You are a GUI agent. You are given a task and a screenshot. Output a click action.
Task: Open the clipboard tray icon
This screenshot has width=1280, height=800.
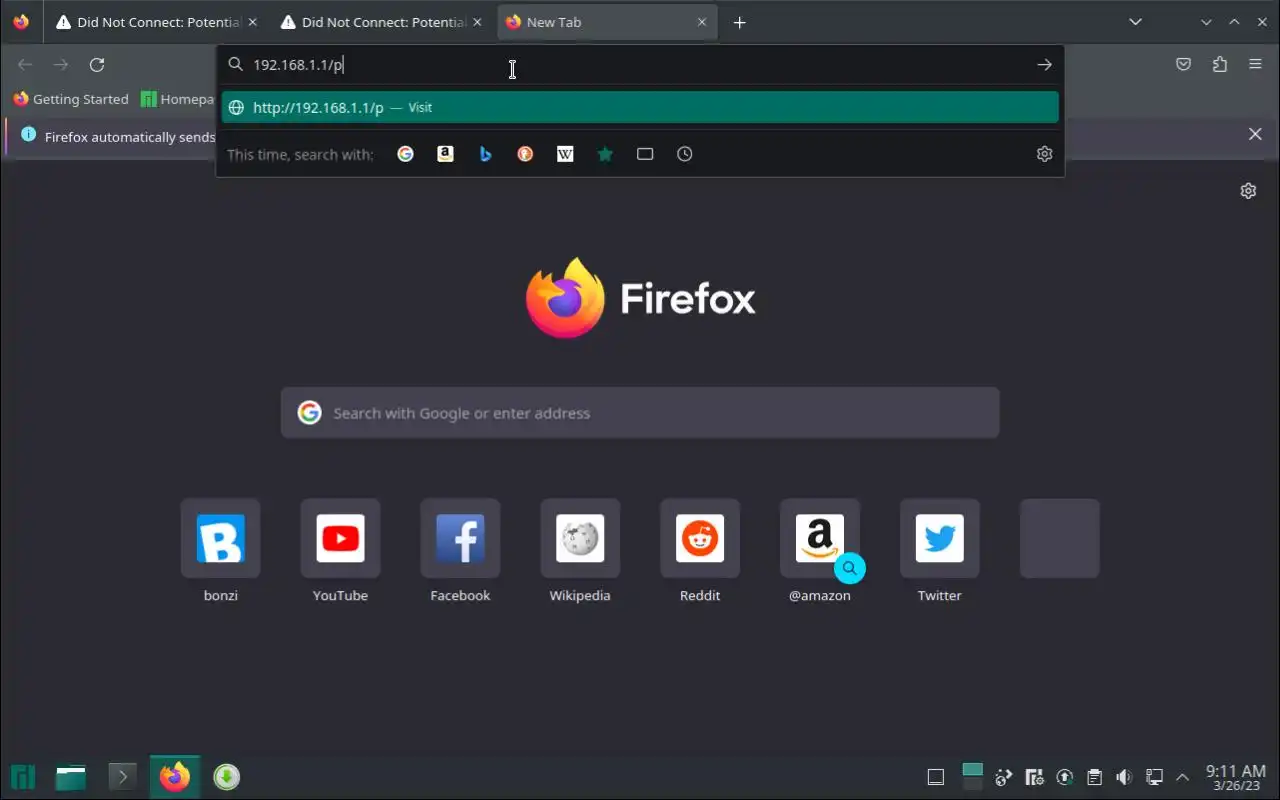point(1095,777)
